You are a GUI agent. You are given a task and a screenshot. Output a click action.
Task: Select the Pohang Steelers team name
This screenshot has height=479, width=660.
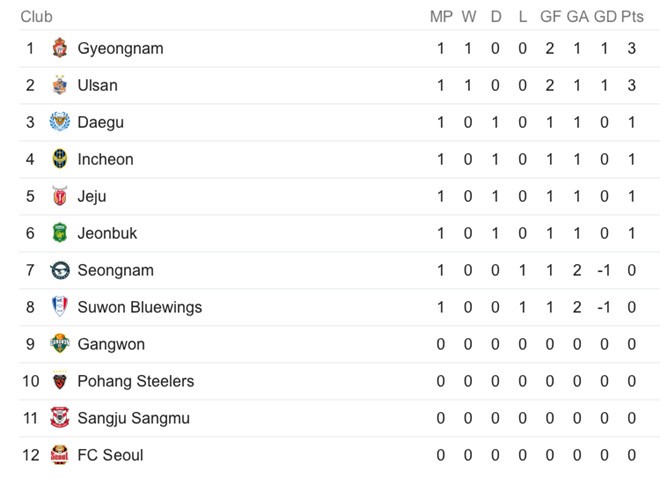135,381
